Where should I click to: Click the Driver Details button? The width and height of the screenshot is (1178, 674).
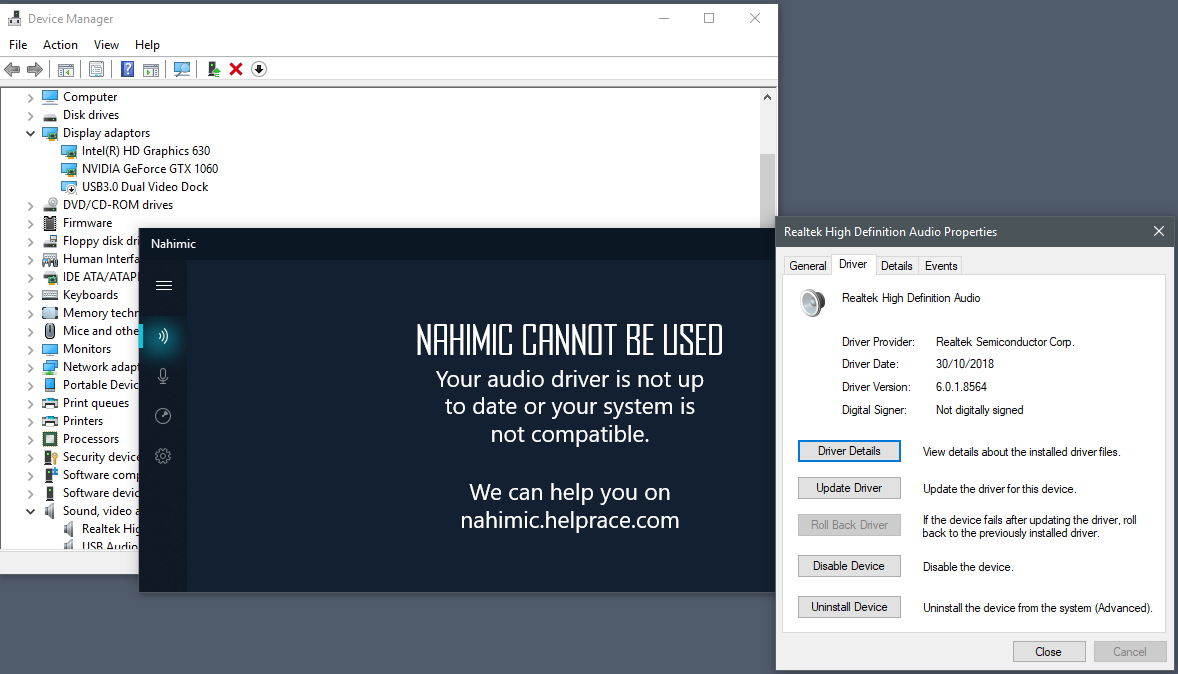pos(849,451)
